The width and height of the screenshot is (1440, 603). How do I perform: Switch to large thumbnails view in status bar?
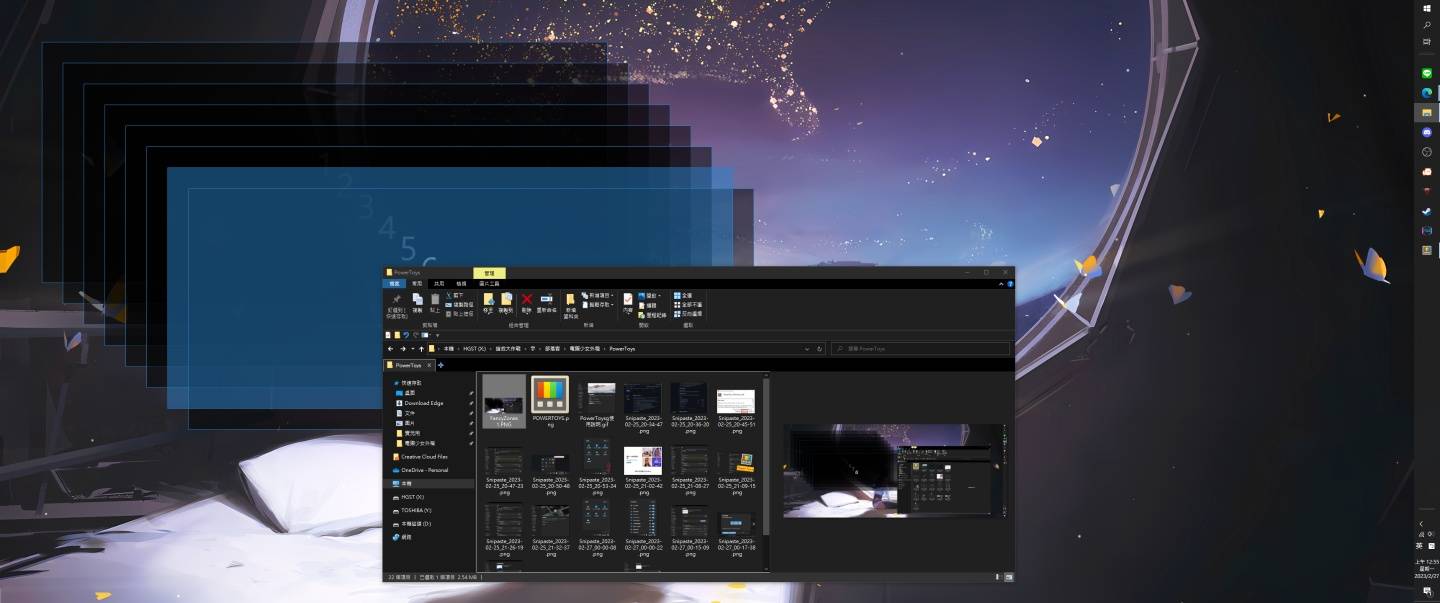pyautogui.click(x=1008, y=577)
